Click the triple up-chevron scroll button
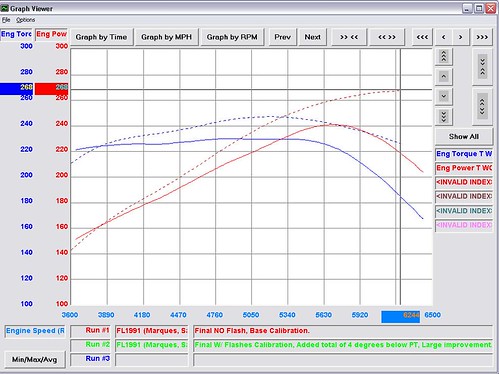Screen dimensions: 499x374 [x=444, y=57]
